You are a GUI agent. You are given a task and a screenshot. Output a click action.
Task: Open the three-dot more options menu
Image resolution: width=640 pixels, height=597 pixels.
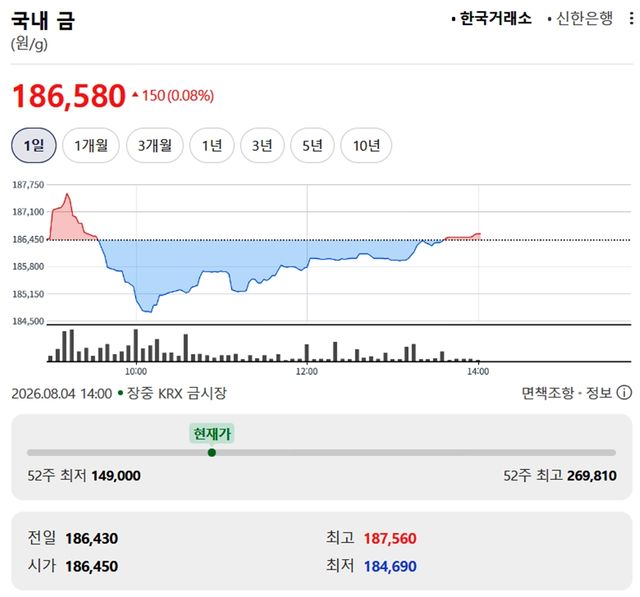(x=631, y=19)
